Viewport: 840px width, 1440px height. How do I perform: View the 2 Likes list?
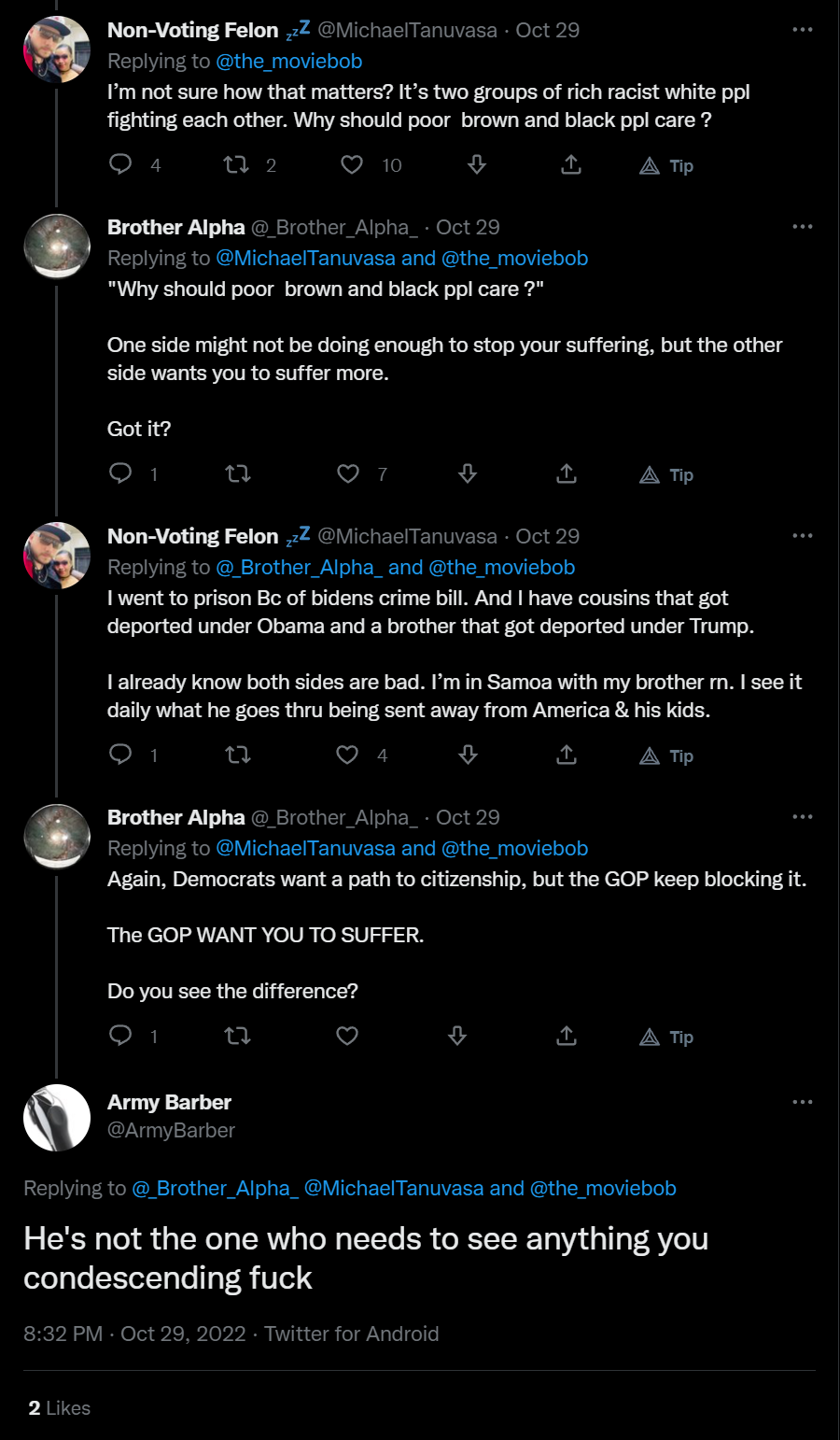[x=59, y=1408]
